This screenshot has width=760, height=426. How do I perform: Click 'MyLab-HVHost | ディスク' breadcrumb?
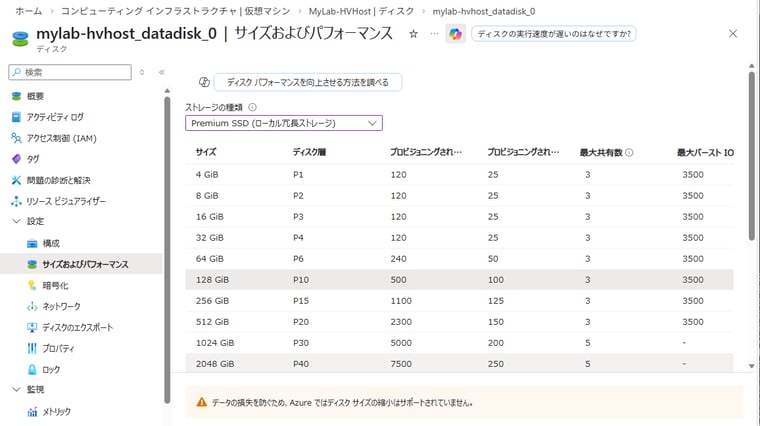(x=361, y=11)
